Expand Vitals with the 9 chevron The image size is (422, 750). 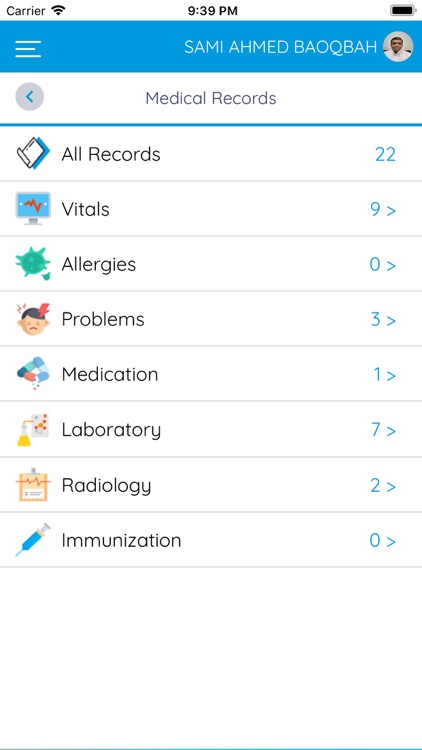tap(383, 210)
